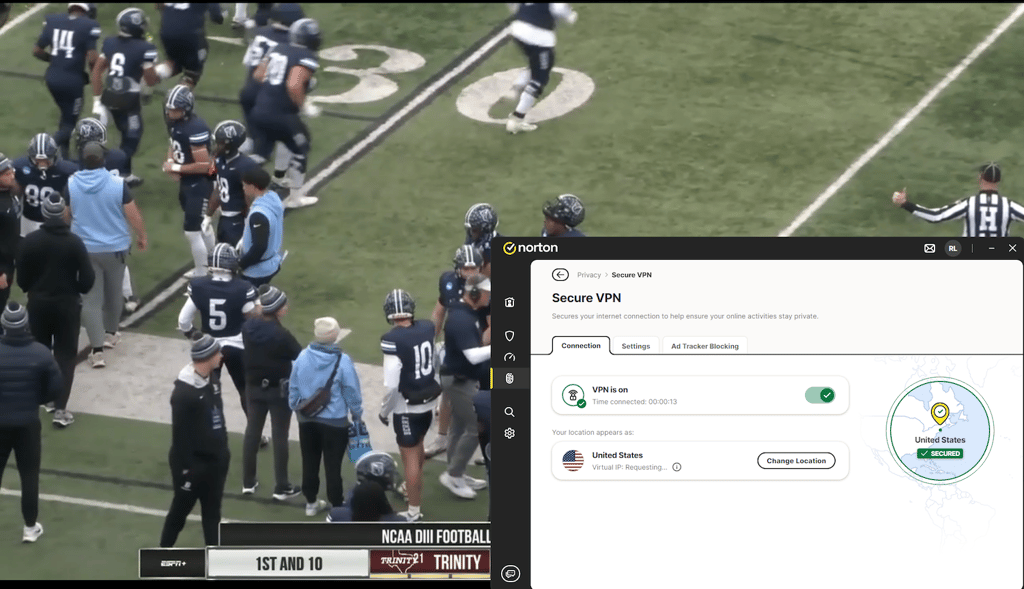Close the Norton window
The width and height of the screenshot is (1024, 589).
pyautogui.click(x=1012, y=248)
